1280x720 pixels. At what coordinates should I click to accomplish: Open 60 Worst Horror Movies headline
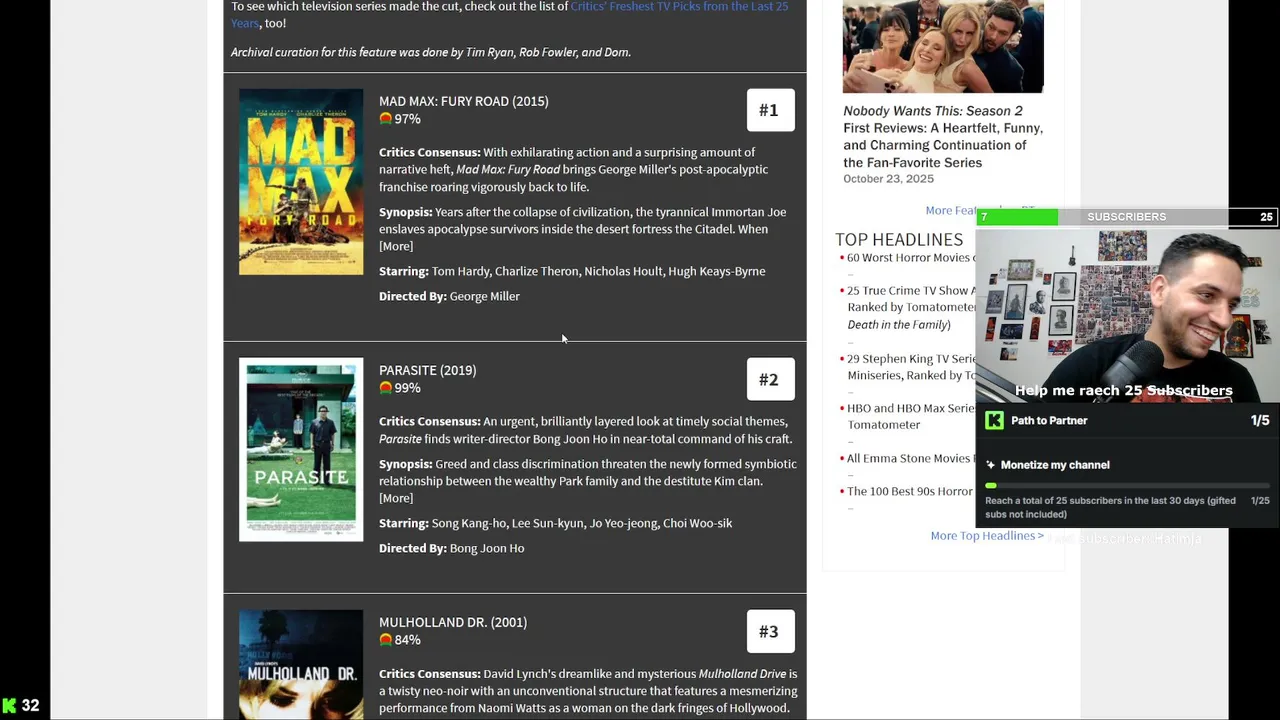pos(909,258)
